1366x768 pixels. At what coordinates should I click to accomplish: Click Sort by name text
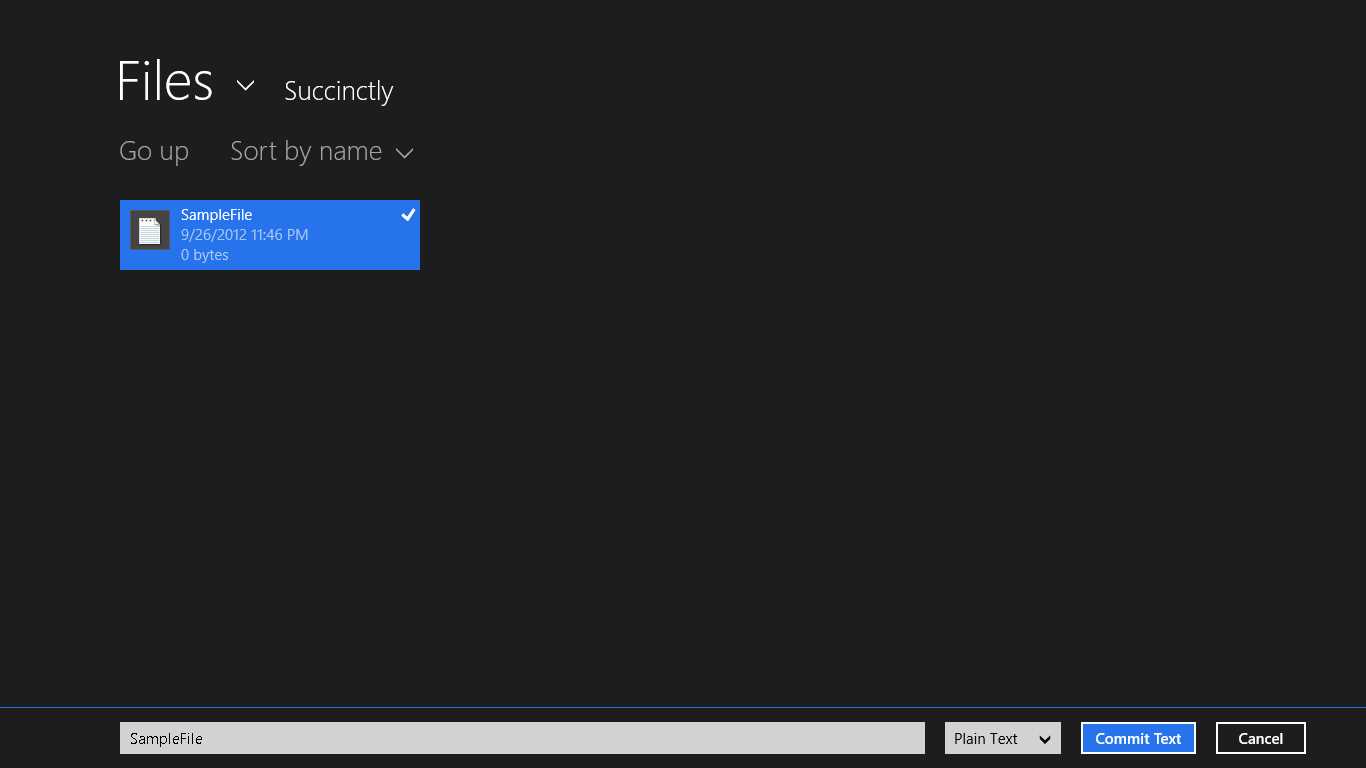click(x=305, y=150)
